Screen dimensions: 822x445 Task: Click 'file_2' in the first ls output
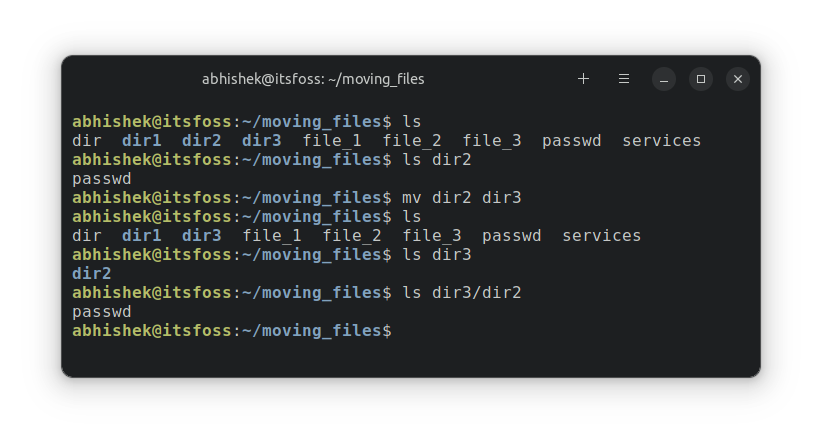coord(412,140)
